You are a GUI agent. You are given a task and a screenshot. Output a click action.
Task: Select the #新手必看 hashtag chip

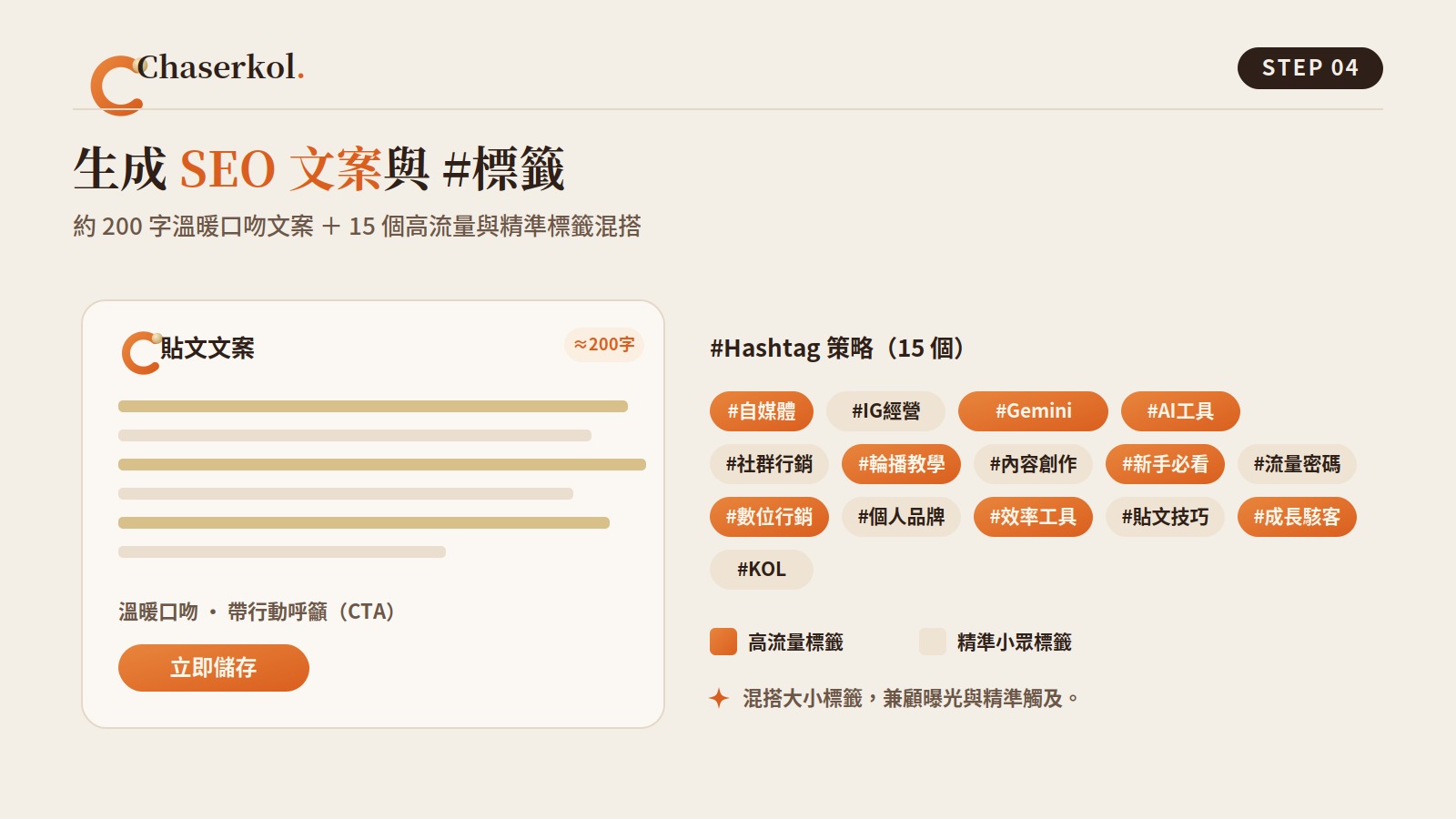pos(1165,464)
